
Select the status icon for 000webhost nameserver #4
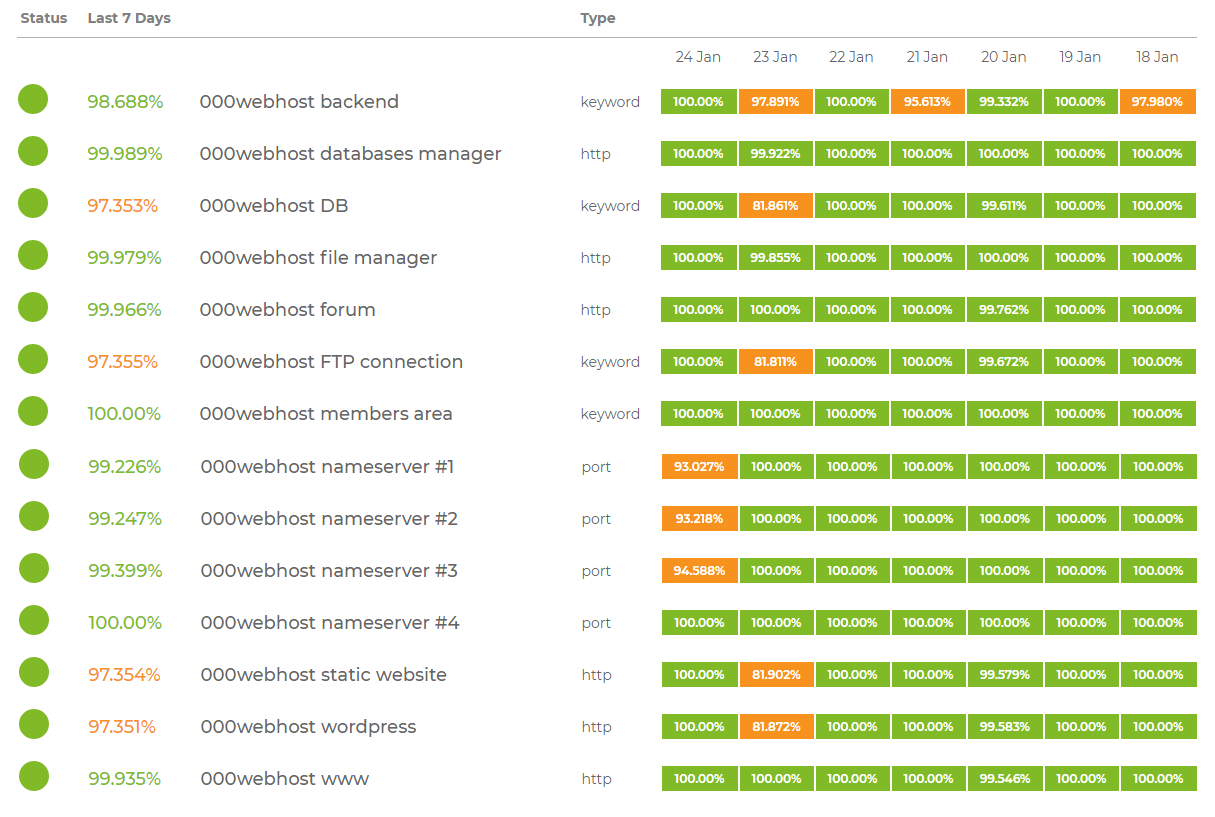click(34, 621)
